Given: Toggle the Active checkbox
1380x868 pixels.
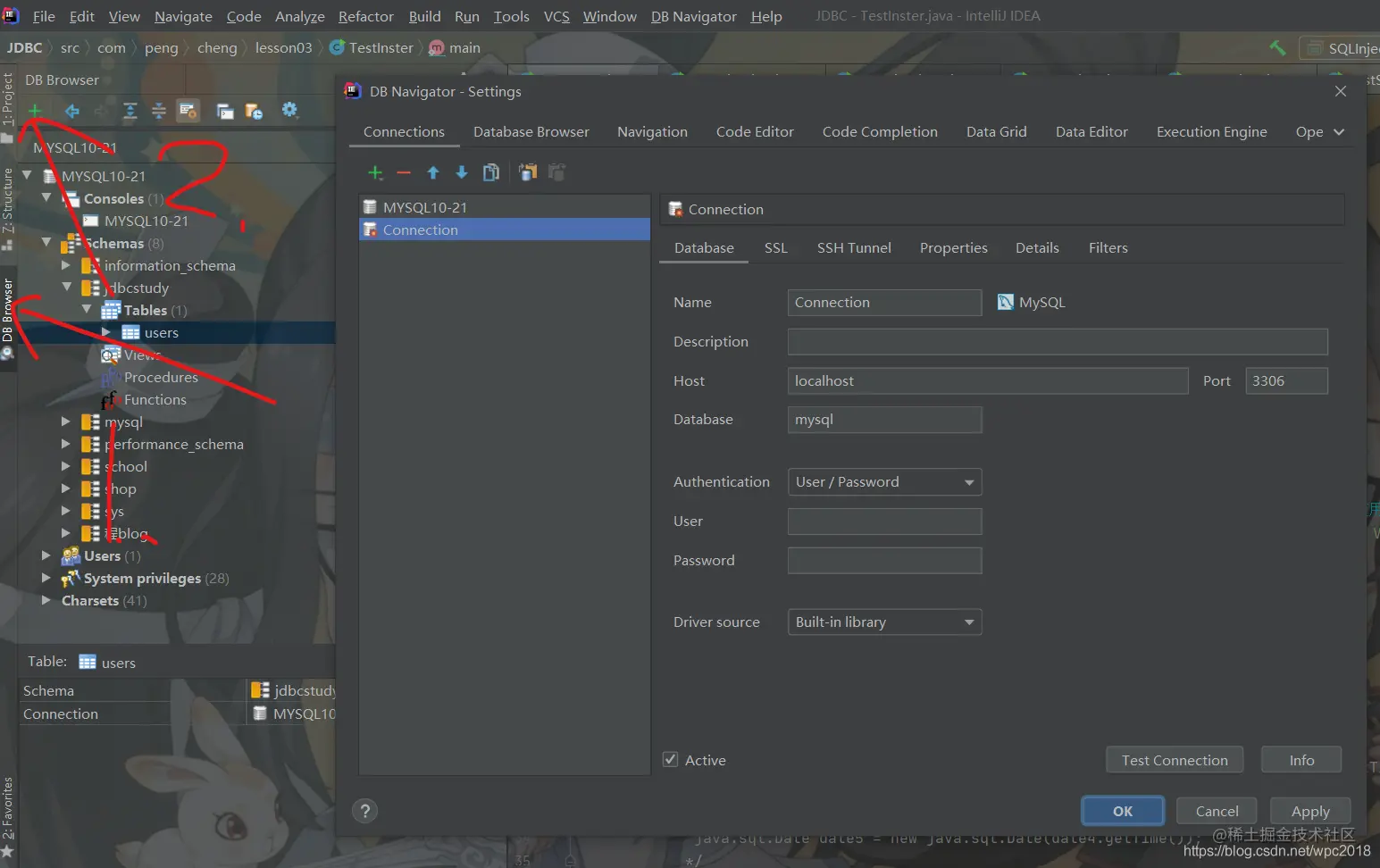Looking at the screenshot, I should click(670, 759).
